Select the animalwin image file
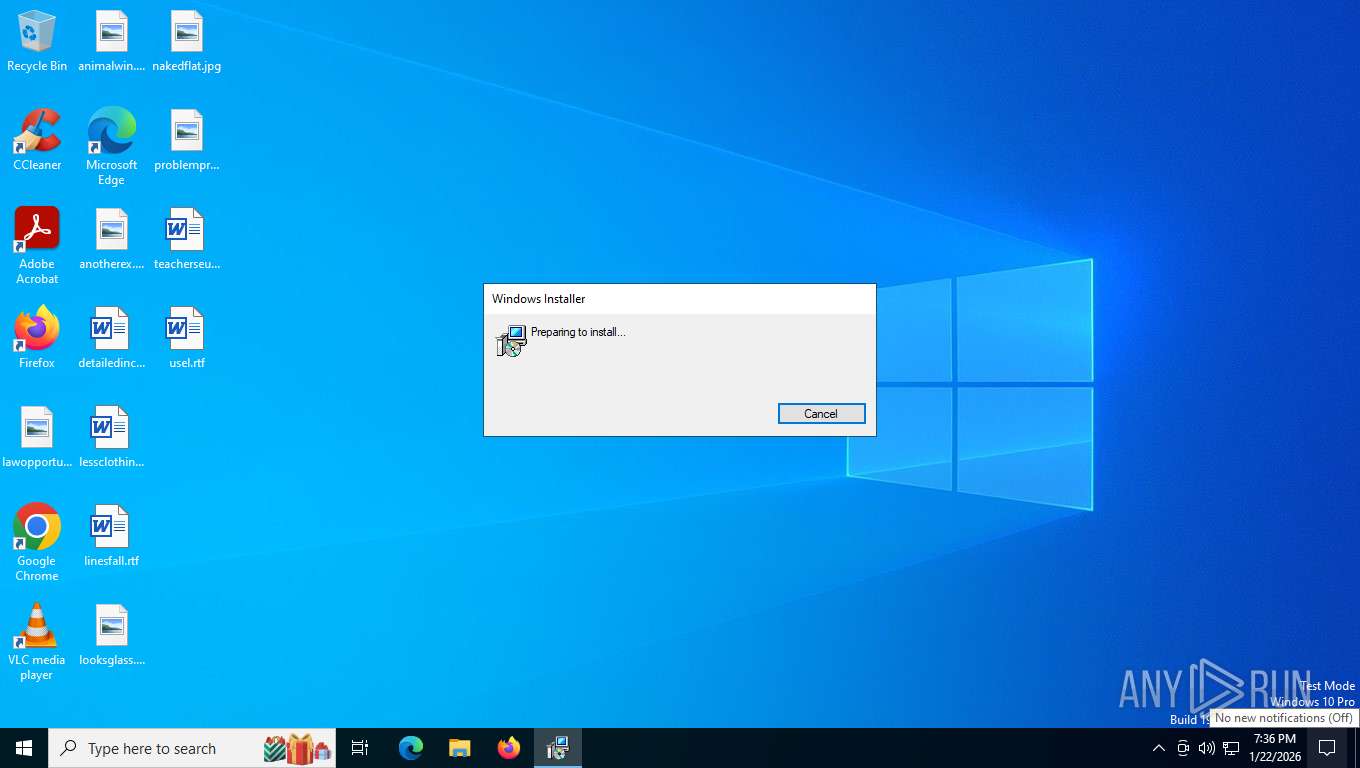The image size is (1360, 768). coord(112,41)
